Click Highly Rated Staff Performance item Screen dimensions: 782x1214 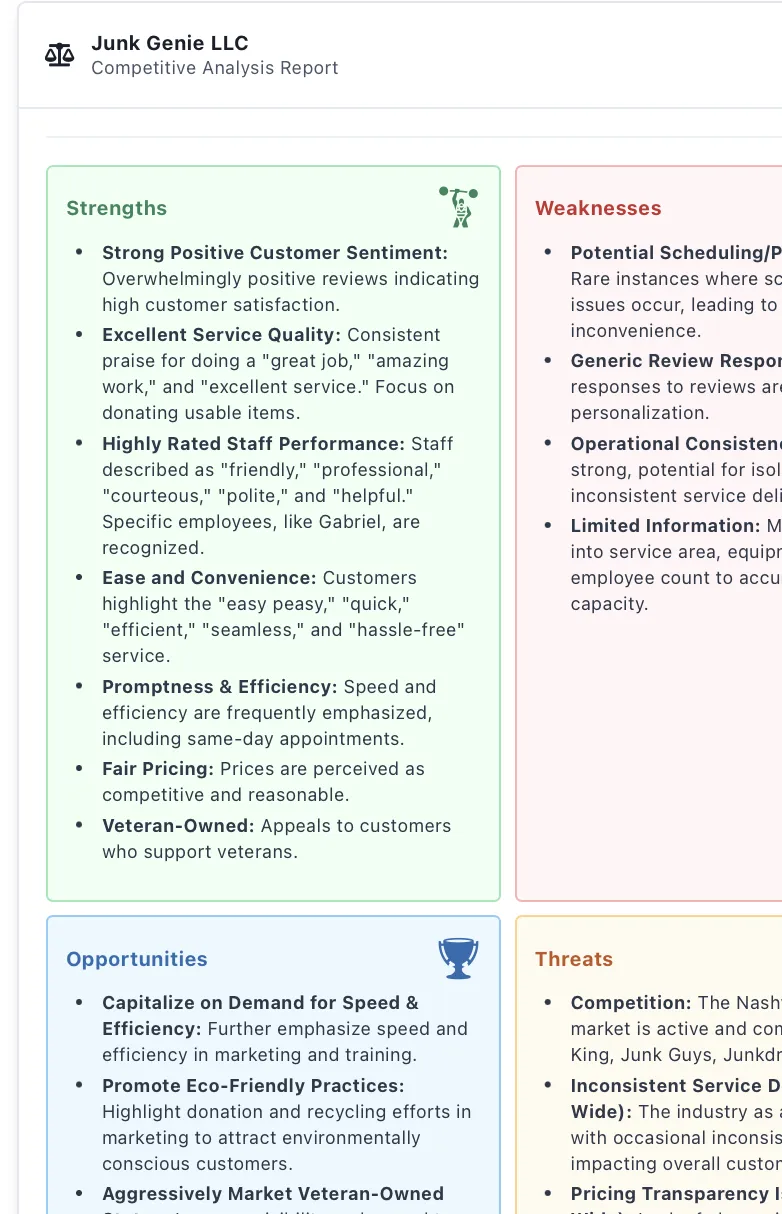[x=253, y=444]
